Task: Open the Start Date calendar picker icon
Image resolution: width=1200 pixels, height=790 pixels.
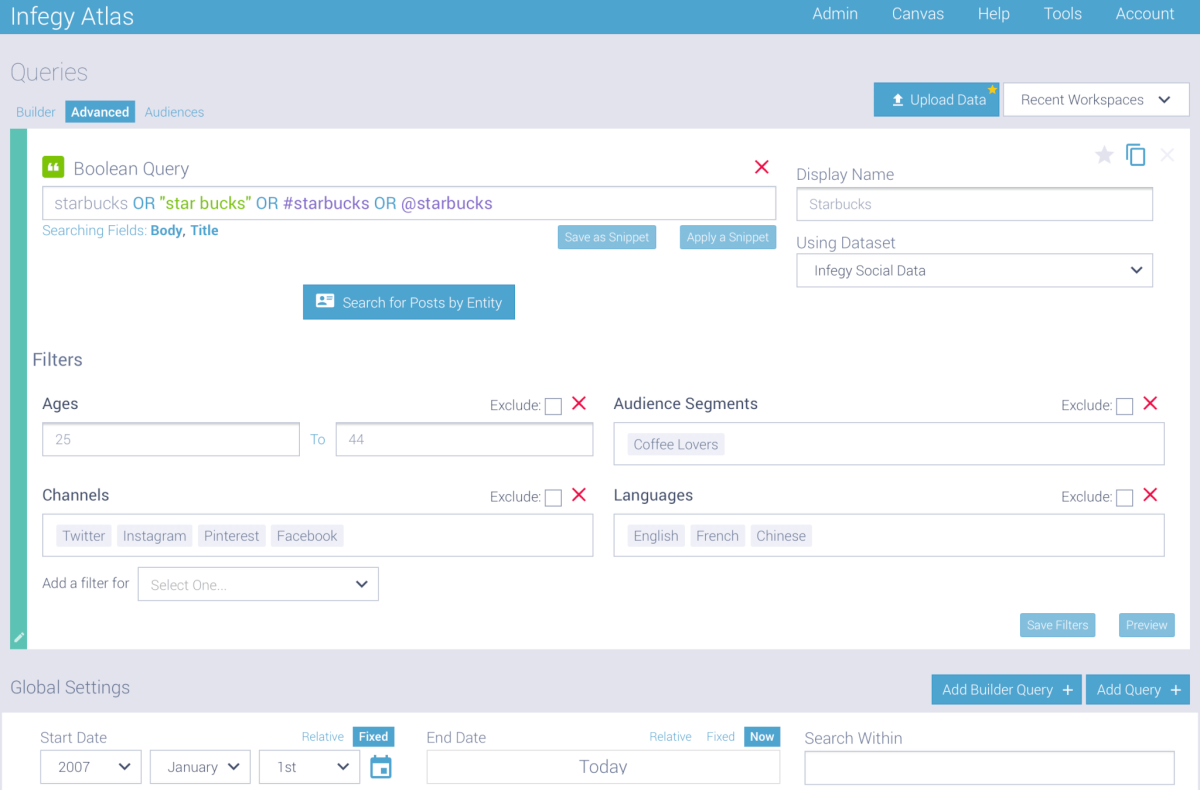Action: (380, 767)
